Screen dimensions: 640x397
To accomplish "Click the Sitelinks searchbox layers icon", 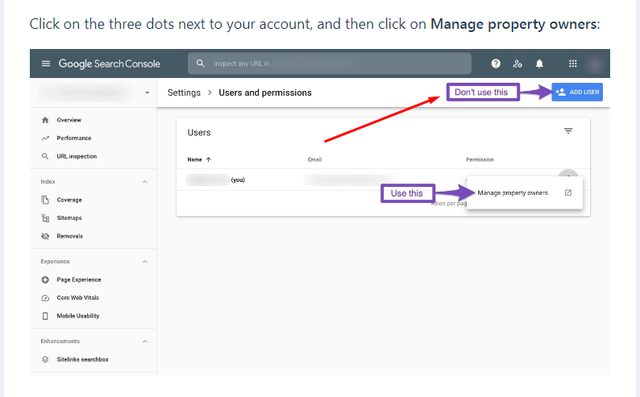I will pos(45,359).
